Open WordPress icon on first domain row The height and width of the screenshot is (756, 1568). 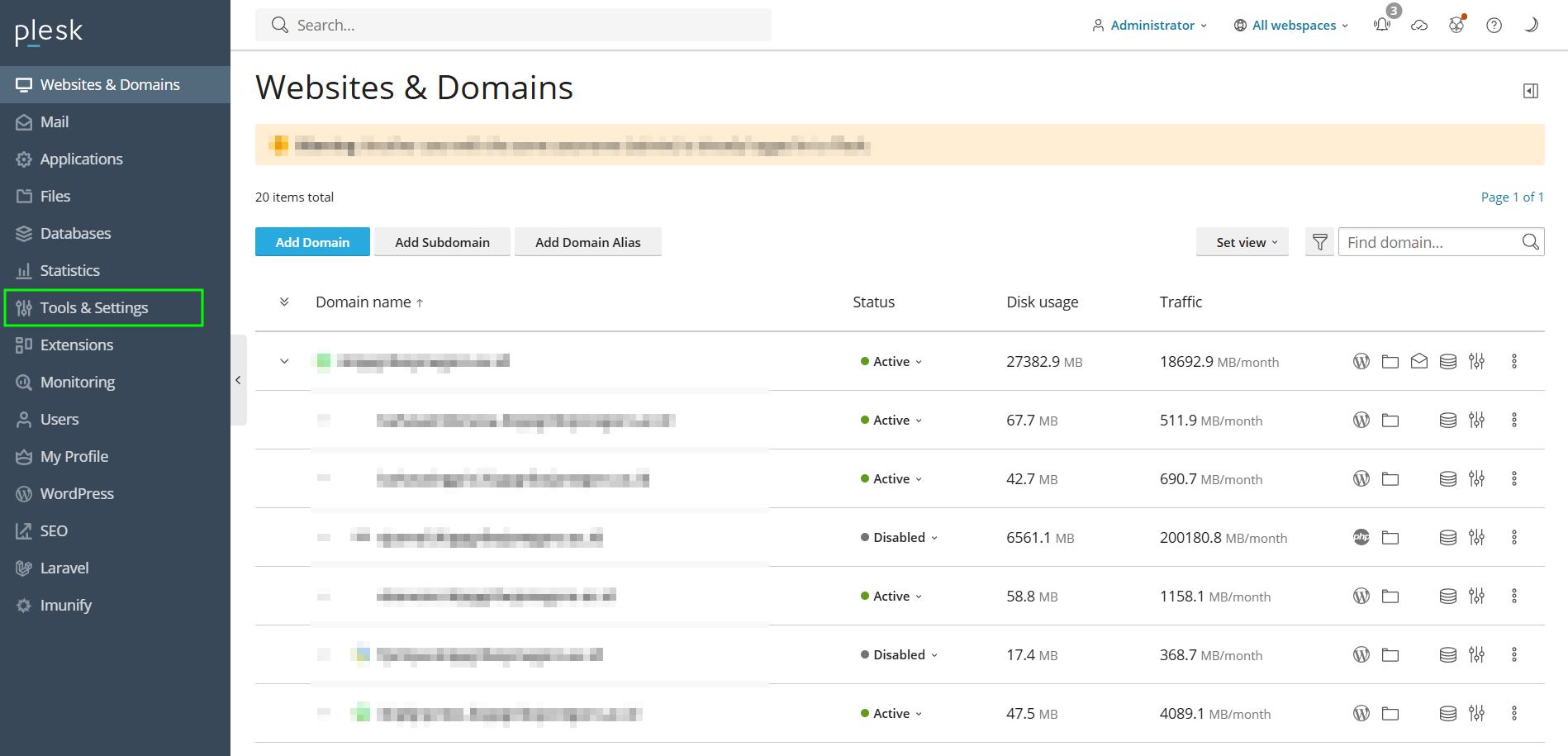(x=1361, y=361)
